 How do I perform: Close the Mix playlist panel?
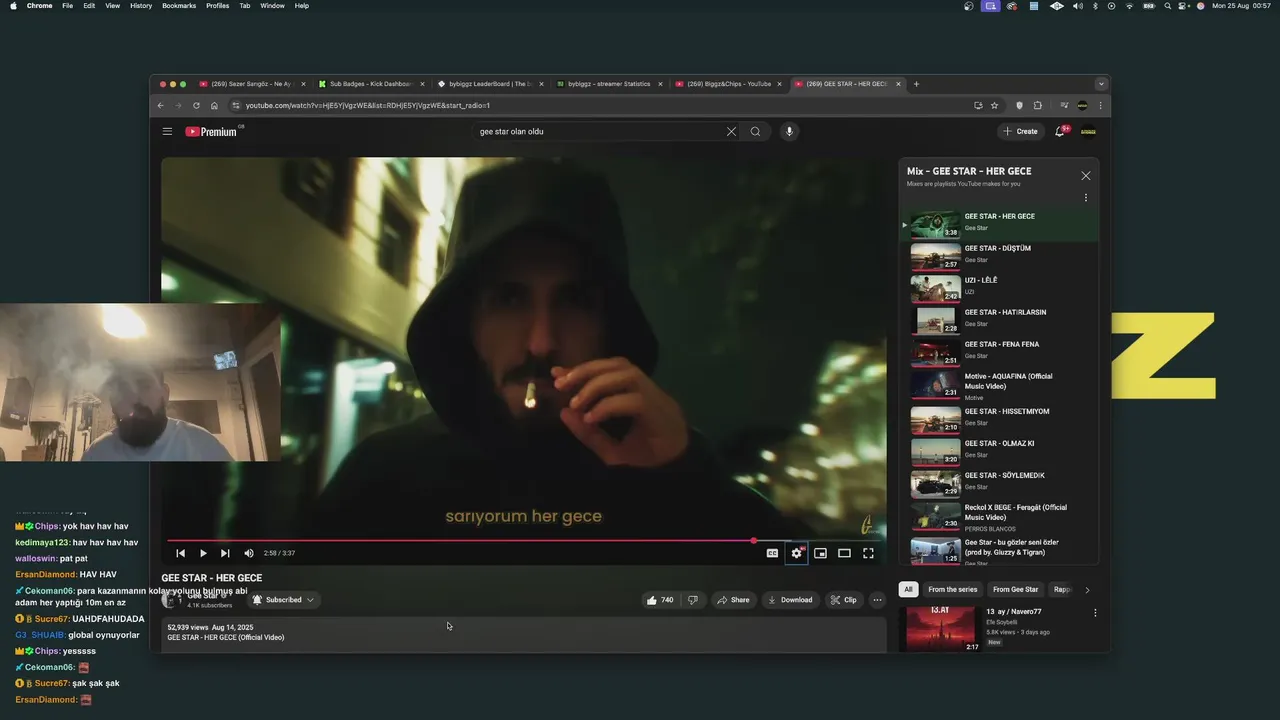click(x=1086, y=176)
